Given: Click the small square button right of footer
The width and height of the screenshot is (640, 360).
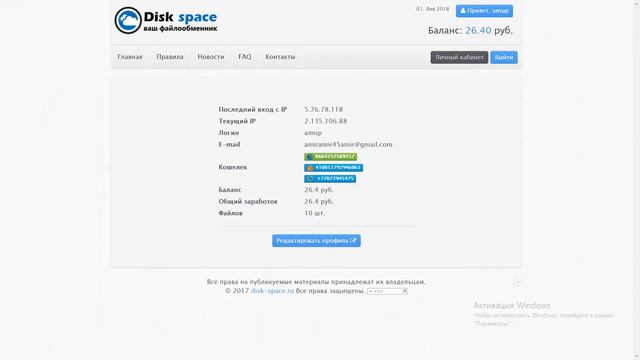Looking at the screenshot, I should pos(518,282).
